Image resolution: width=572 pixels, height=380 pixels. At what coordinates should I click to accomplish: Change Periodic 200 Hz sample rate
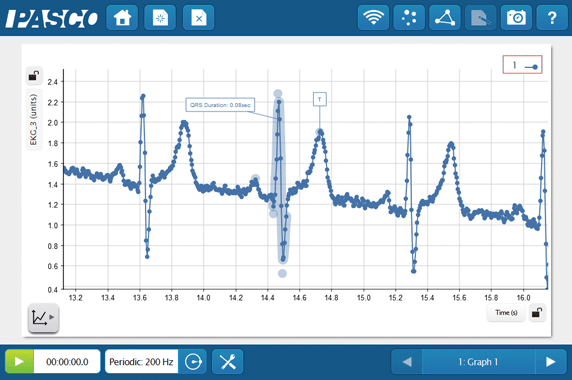[141, 361]
